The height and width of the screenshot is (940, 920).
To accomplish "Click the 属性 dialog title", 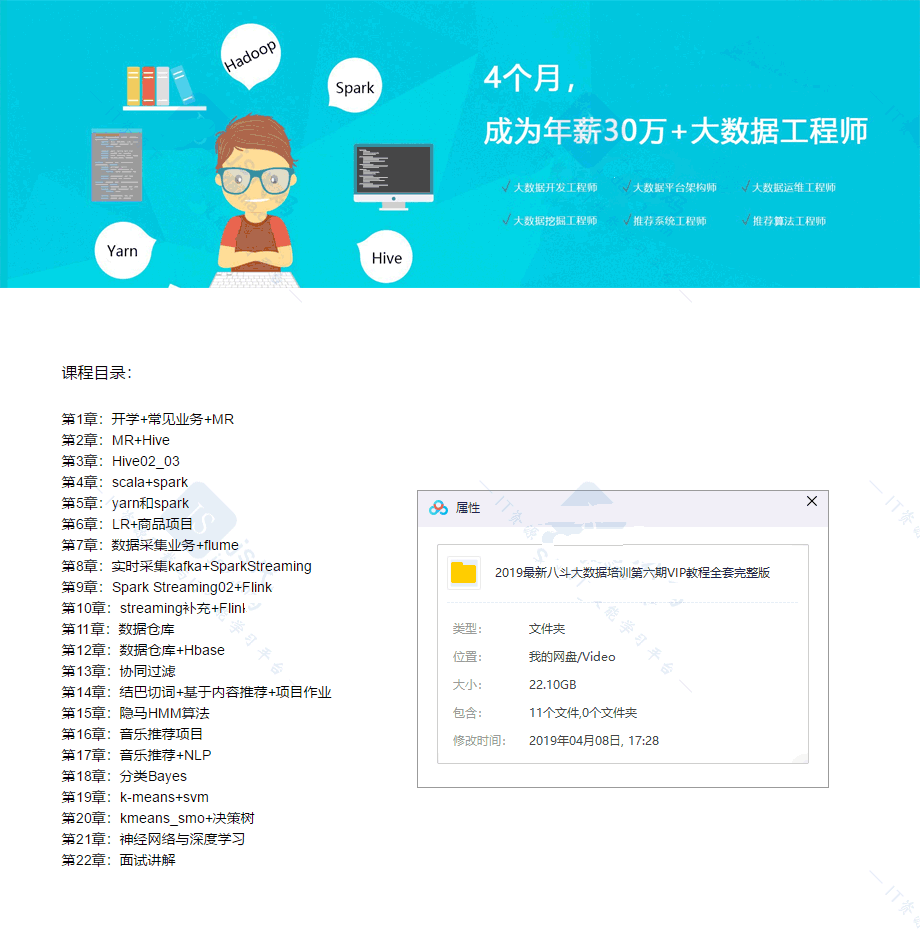I will point(469,505).
